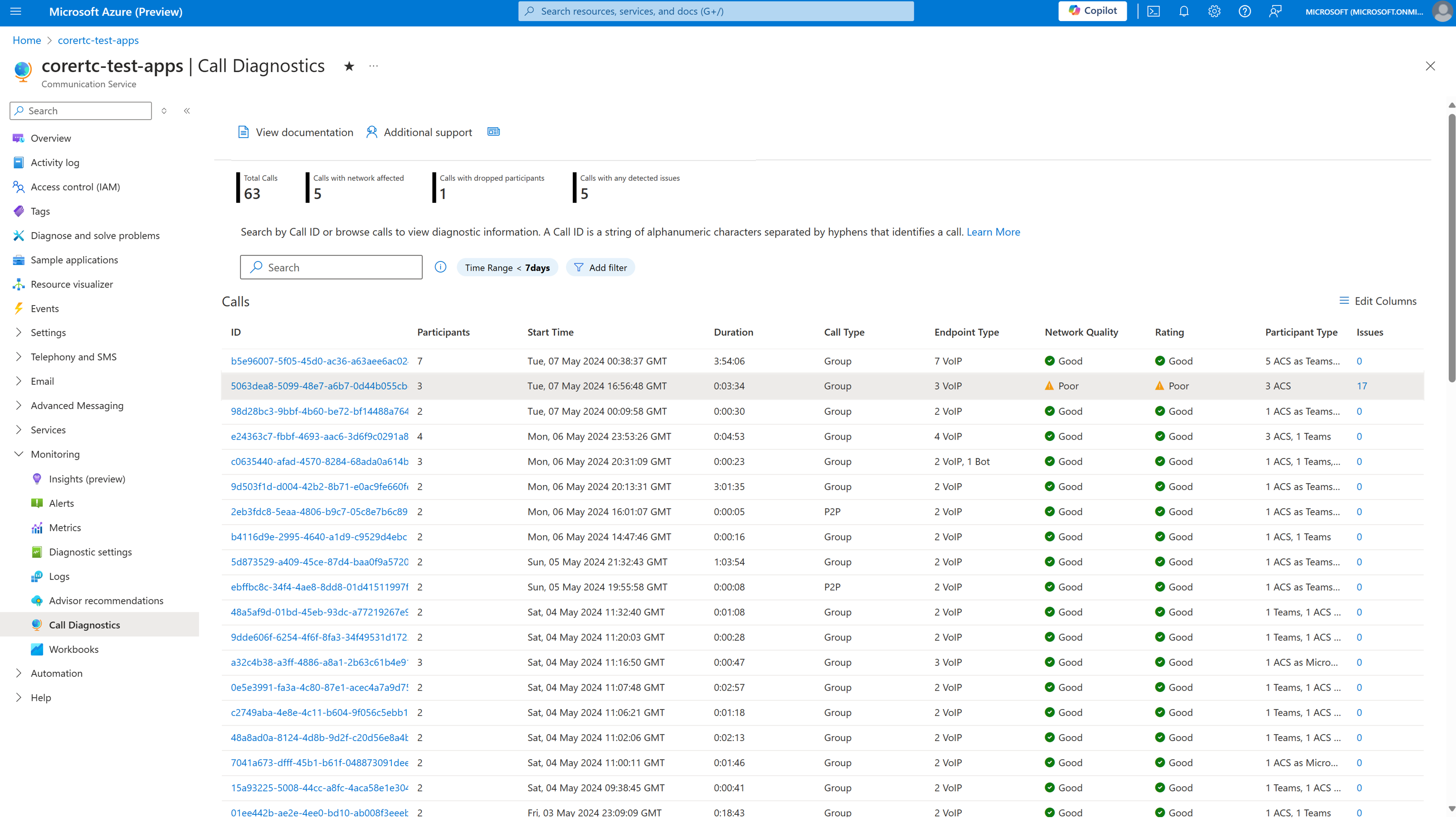Click Copilot icon in top toolbar
This screenshot has width=1456, height=818.
click(x=1092, y=11)
